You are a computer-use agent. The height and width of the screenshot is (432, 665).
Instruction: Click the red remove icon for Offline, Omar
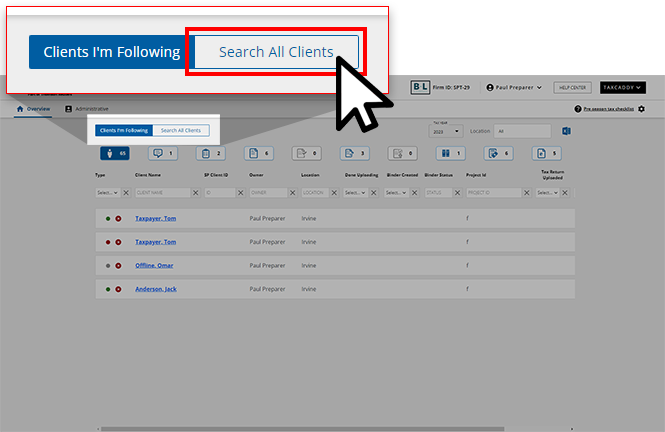pyautogui.click(x=118, y=265)
